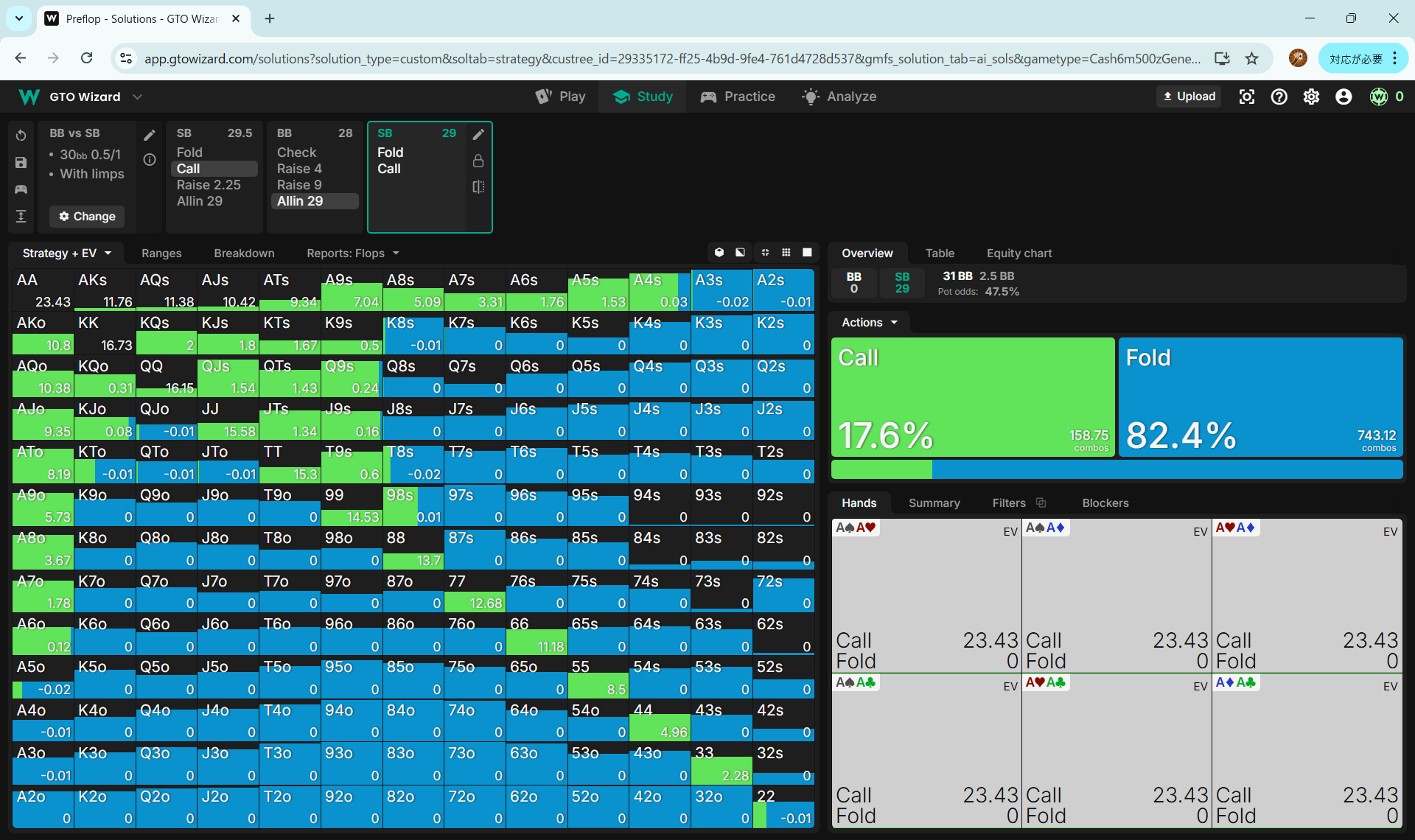The height and width of the screenshot is (840, 1415).
Task: Click the screenshot capture icon near Upload
Action: [1246, 97]
